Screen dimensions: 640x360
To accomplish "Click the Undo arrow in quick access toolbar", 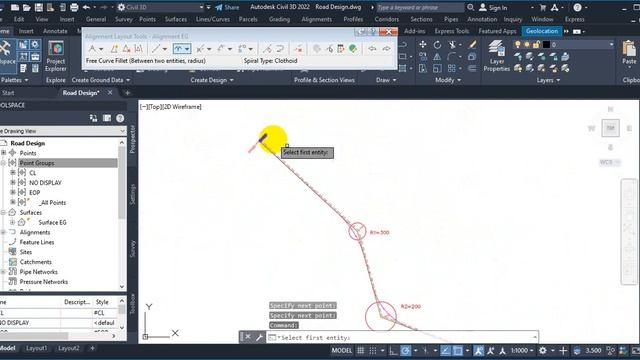I will click(86, 7).
